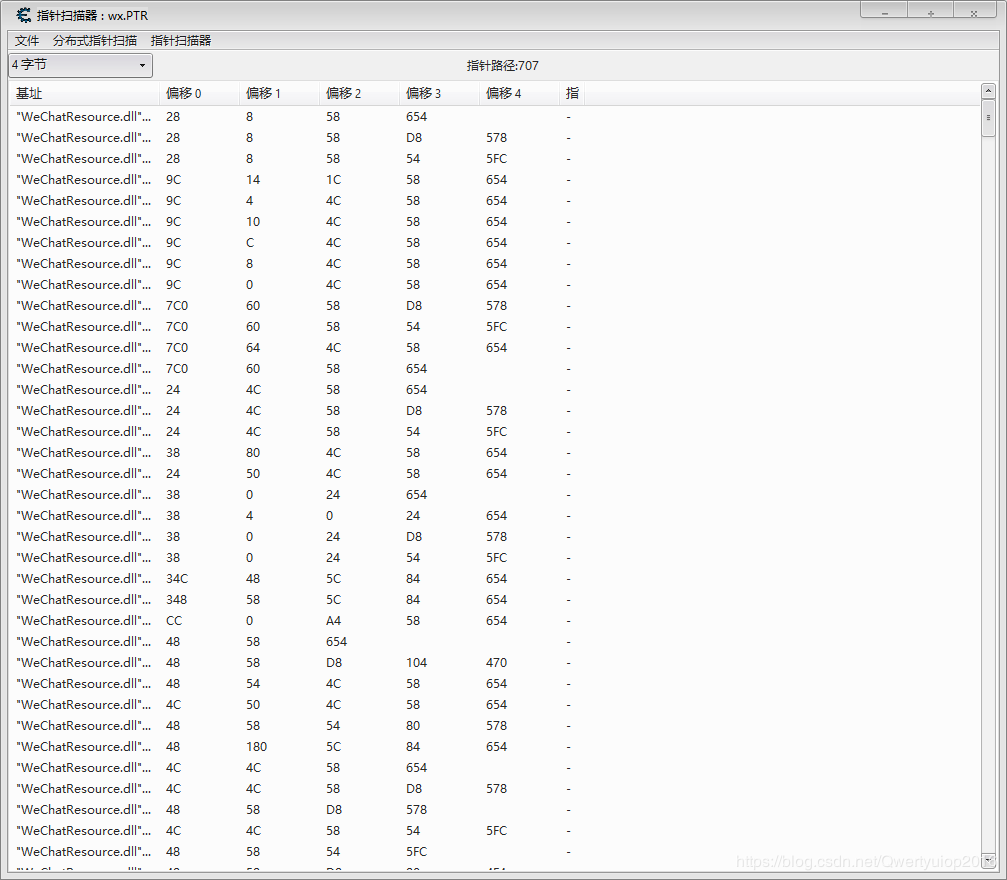Sort by the 偏移 2 column header
The height and width of the screenshot is (880, 1007).
coord(359,94)
